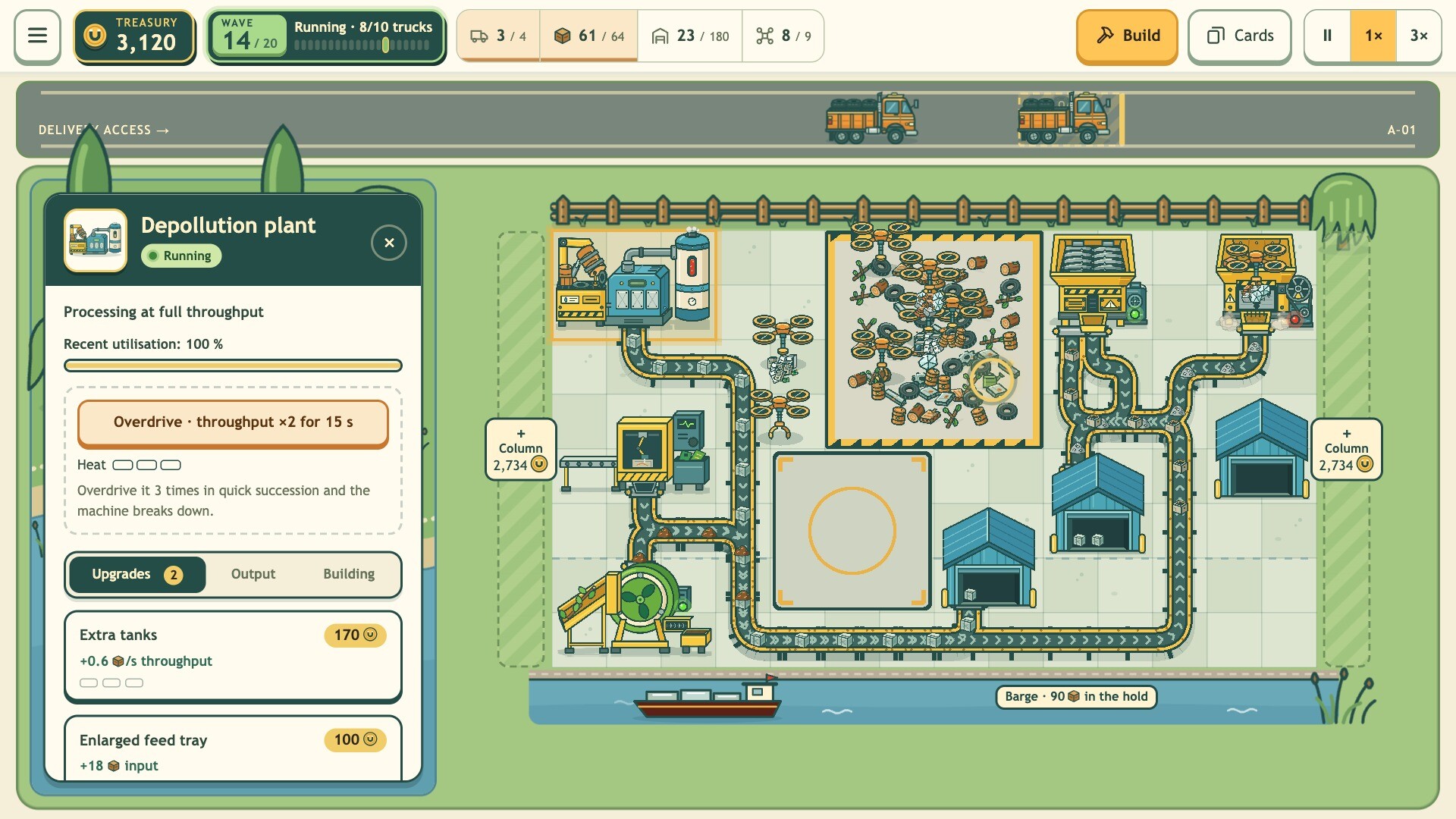Click the scrap yard pile area

coord(934,339)
